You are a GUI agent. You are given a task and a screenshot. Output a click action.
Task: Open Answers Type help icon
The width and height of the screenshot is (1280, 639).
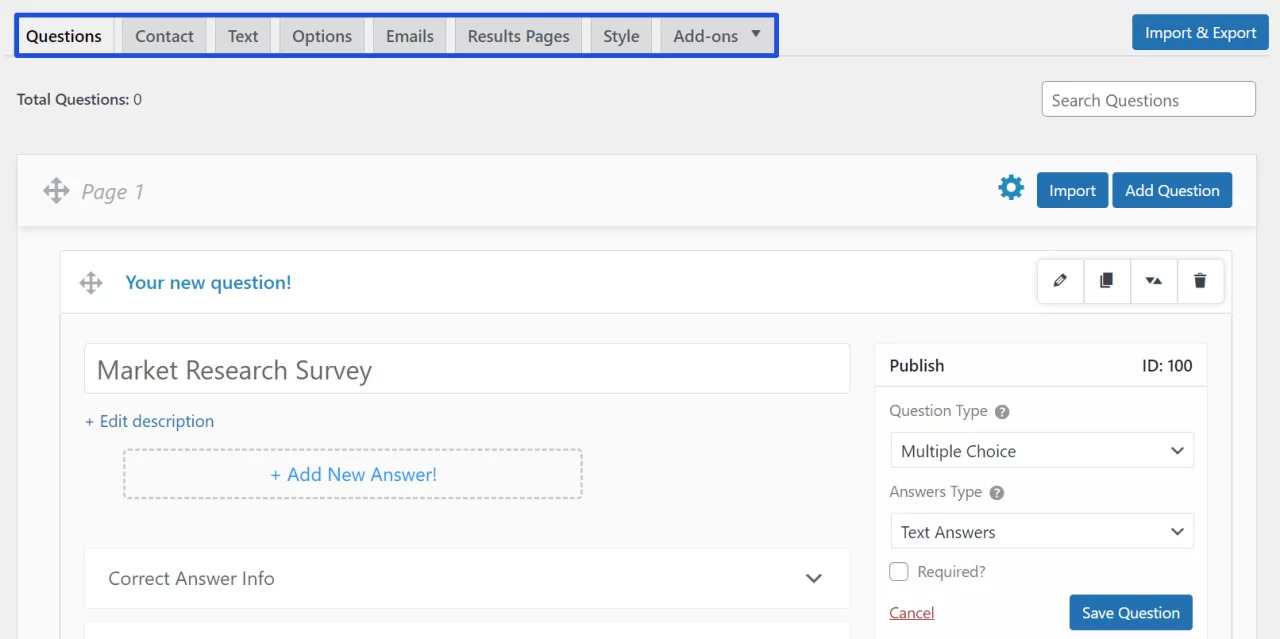996,492
